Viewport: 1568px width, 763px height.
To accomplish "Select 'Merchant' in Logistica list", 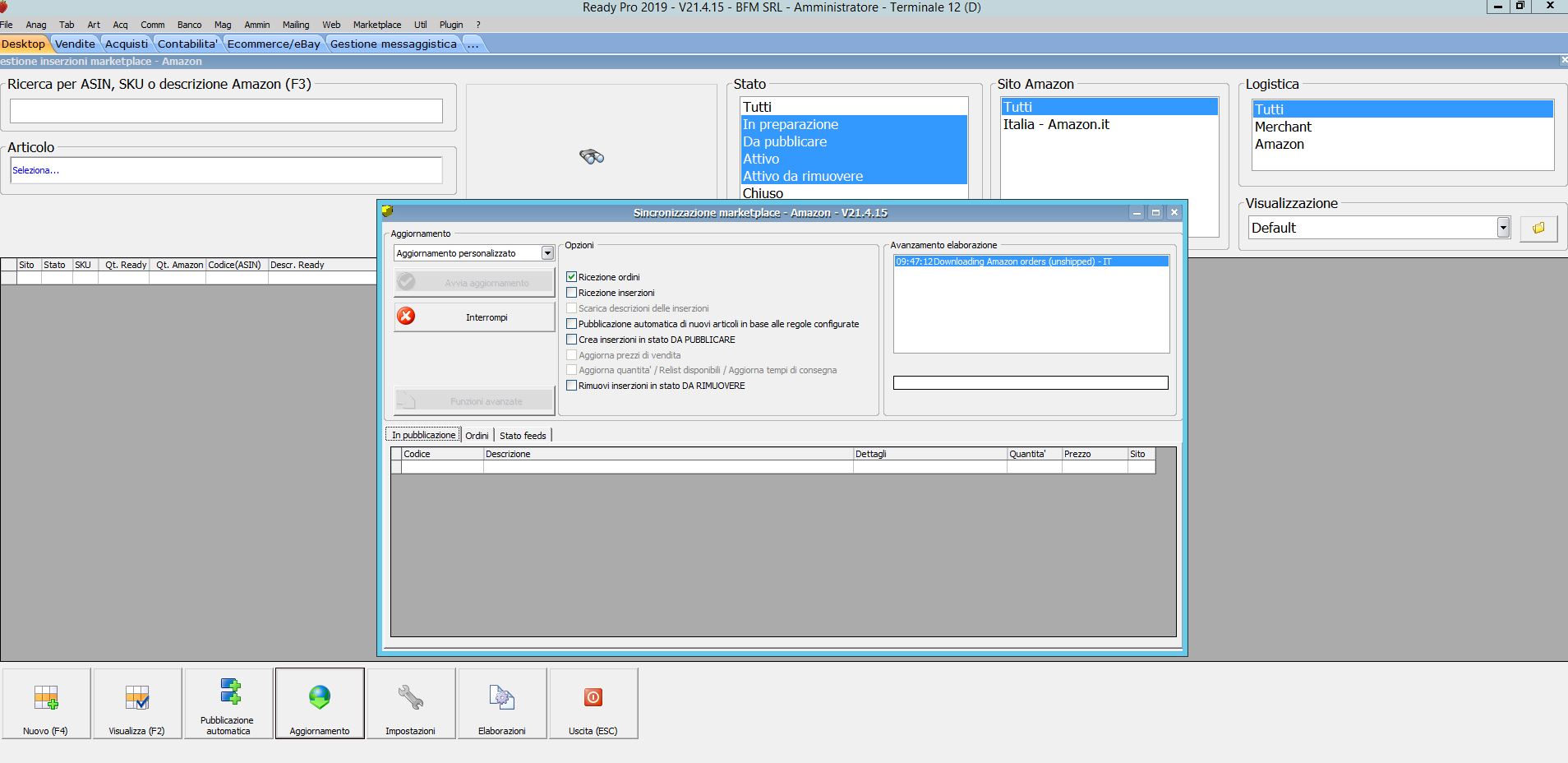I will tap(1402, 127).
